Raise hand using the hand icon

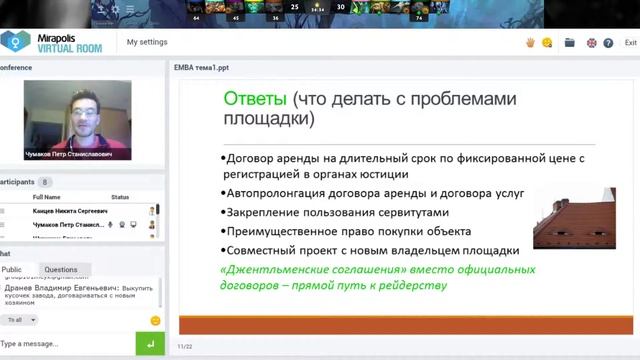point(530,42)
